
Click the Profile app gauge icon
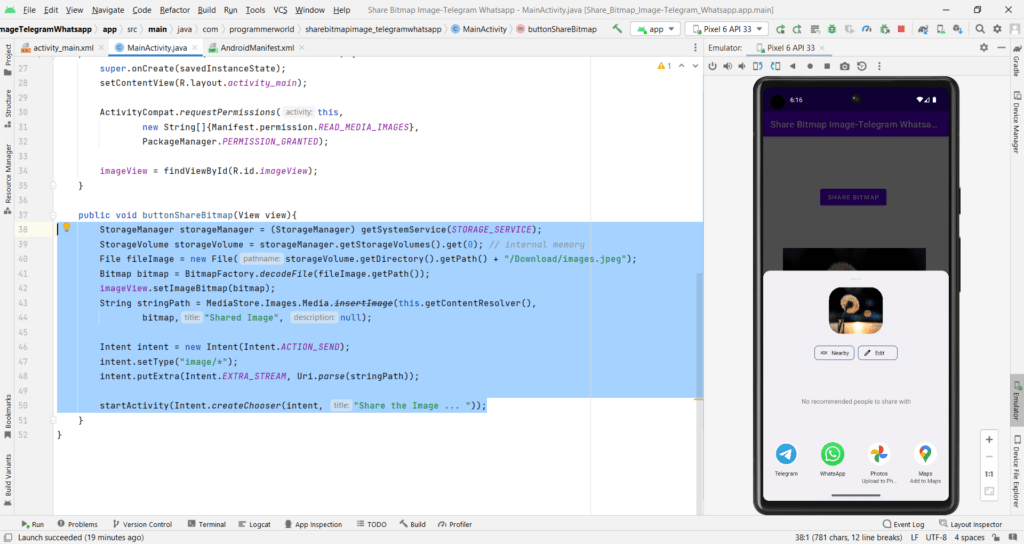pyautogui.click(x=867, y=29)
